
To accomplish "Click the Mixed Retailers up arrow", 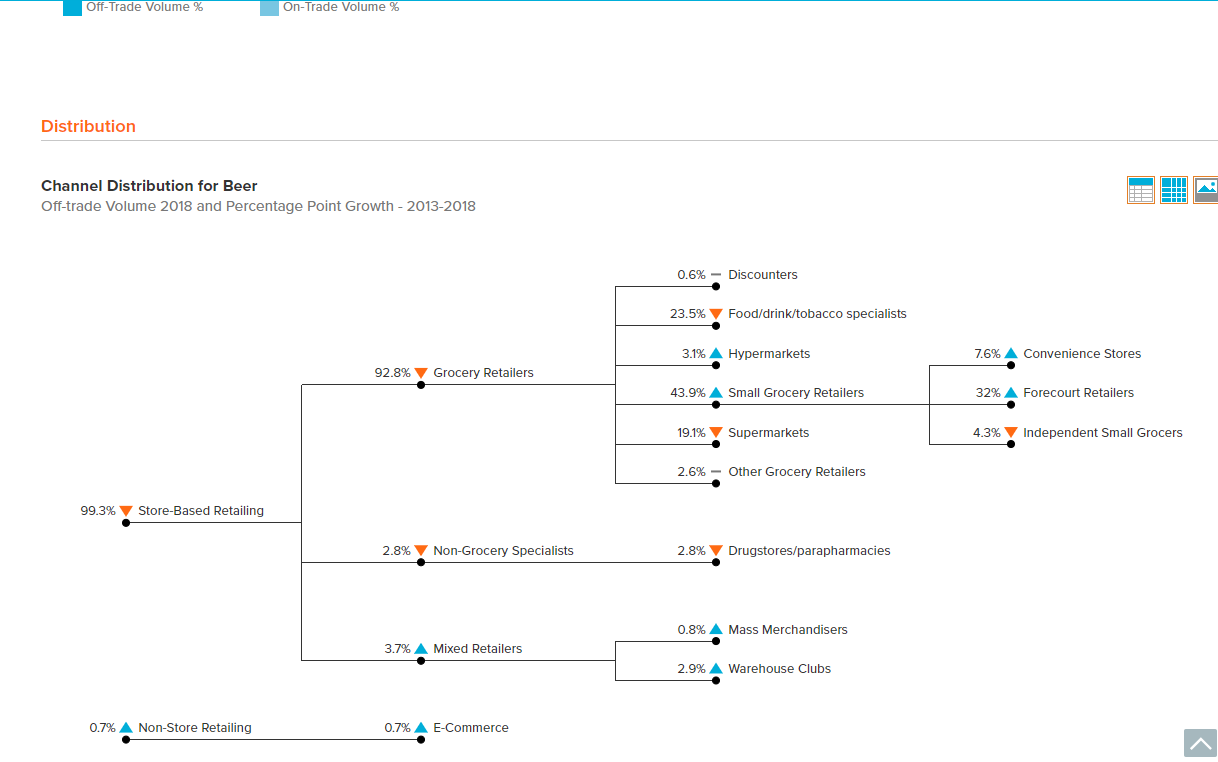I will pos(421,649).
